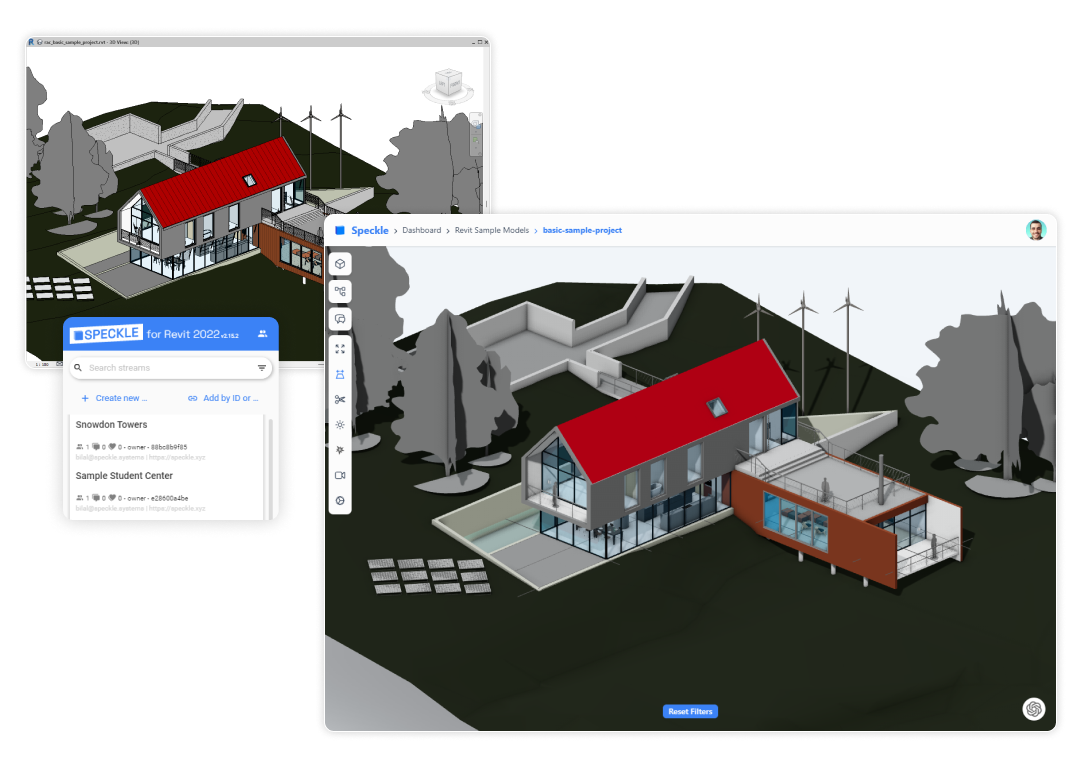Open the scene explorer graph icon
The height and width of the screenshot is (758, 1080).
coord(340,291)
